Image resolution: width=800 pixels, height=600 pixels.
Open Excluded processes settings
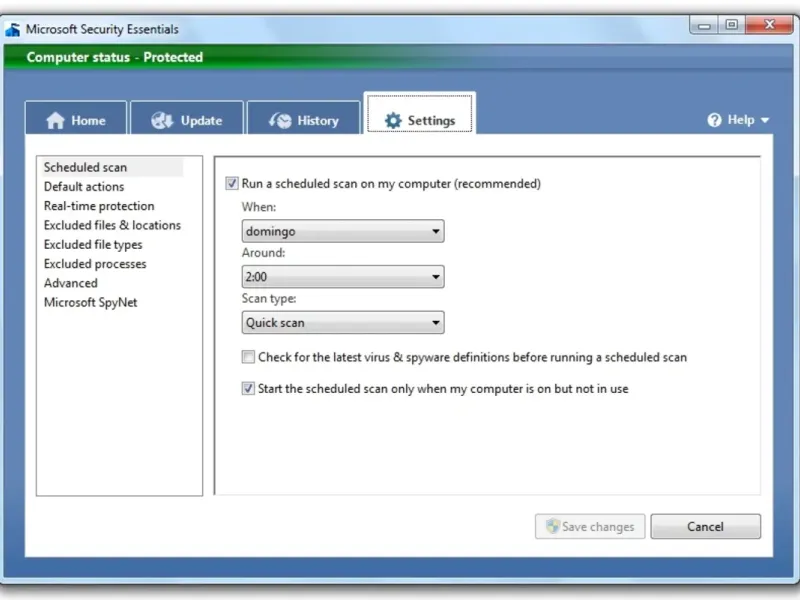95,264
